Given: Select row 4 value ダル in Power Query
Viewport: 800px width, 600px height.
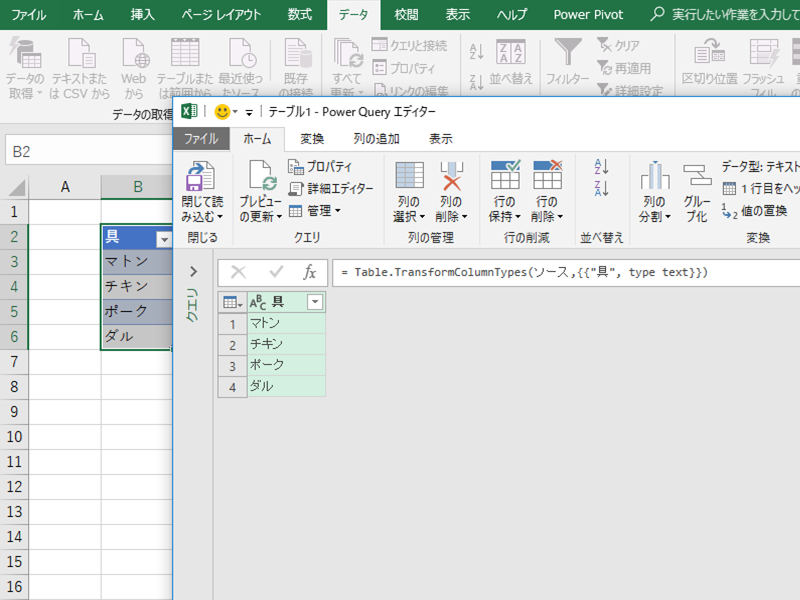Looking at the screenshot, I should coord(286,386).
